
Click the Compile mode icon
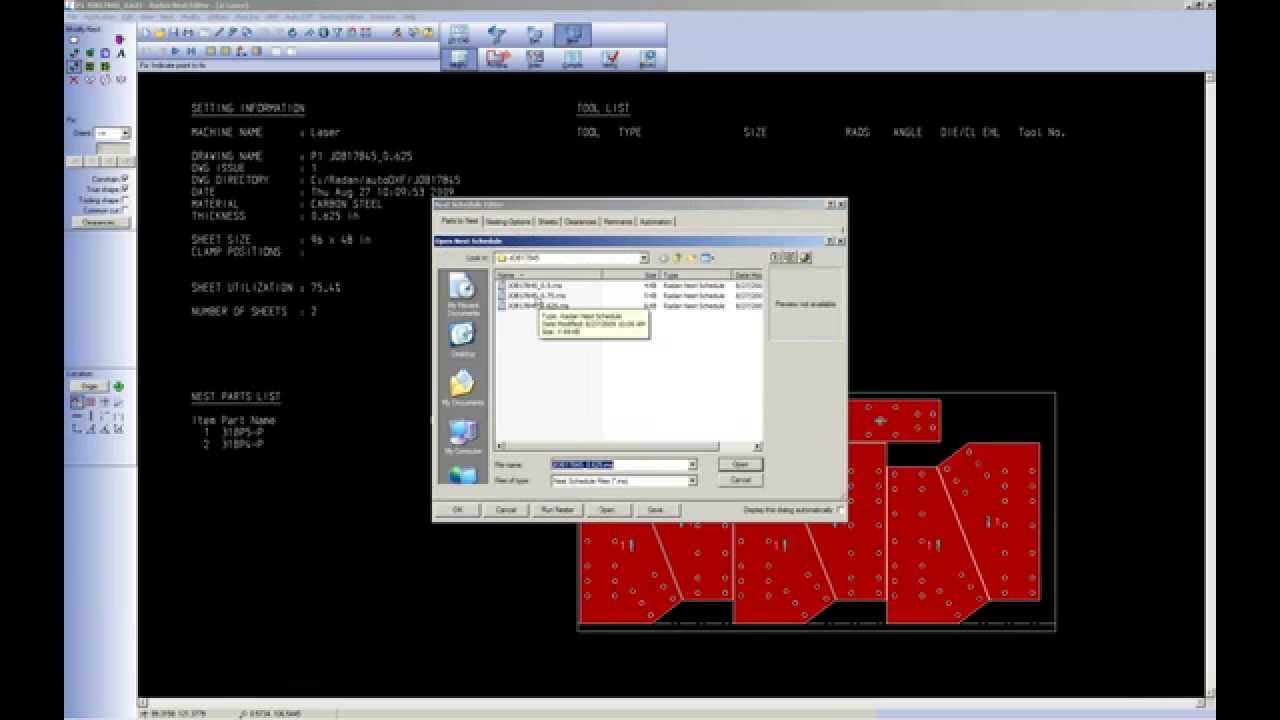pos(573,59)
